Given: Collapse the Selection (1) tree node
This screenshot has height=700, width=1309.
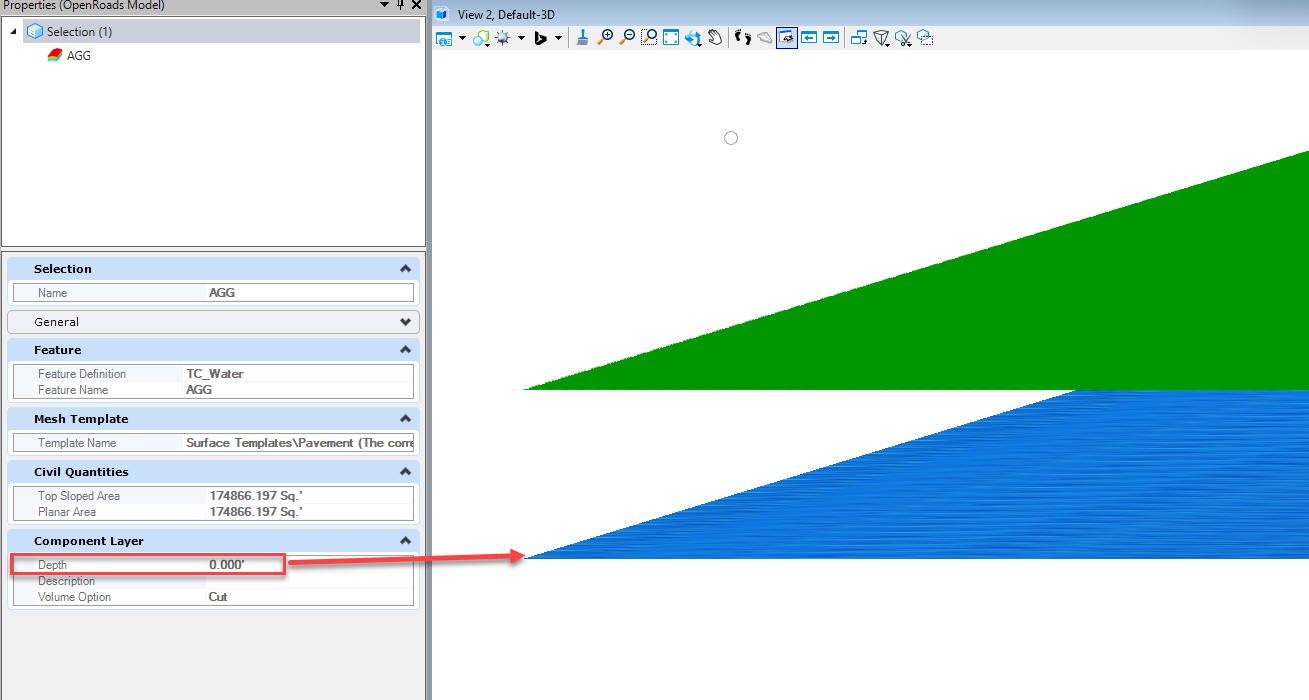Looking at the screenshot, I should tap(14, 31).
